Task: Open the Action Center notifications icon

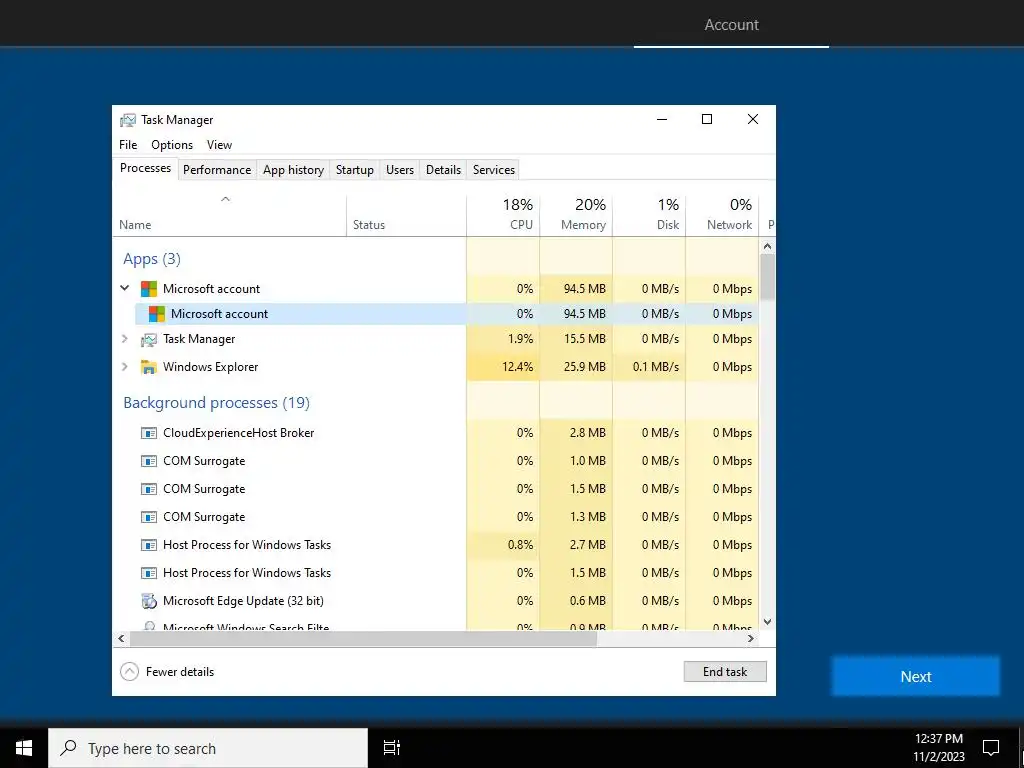Action: (x=991, y=748)
